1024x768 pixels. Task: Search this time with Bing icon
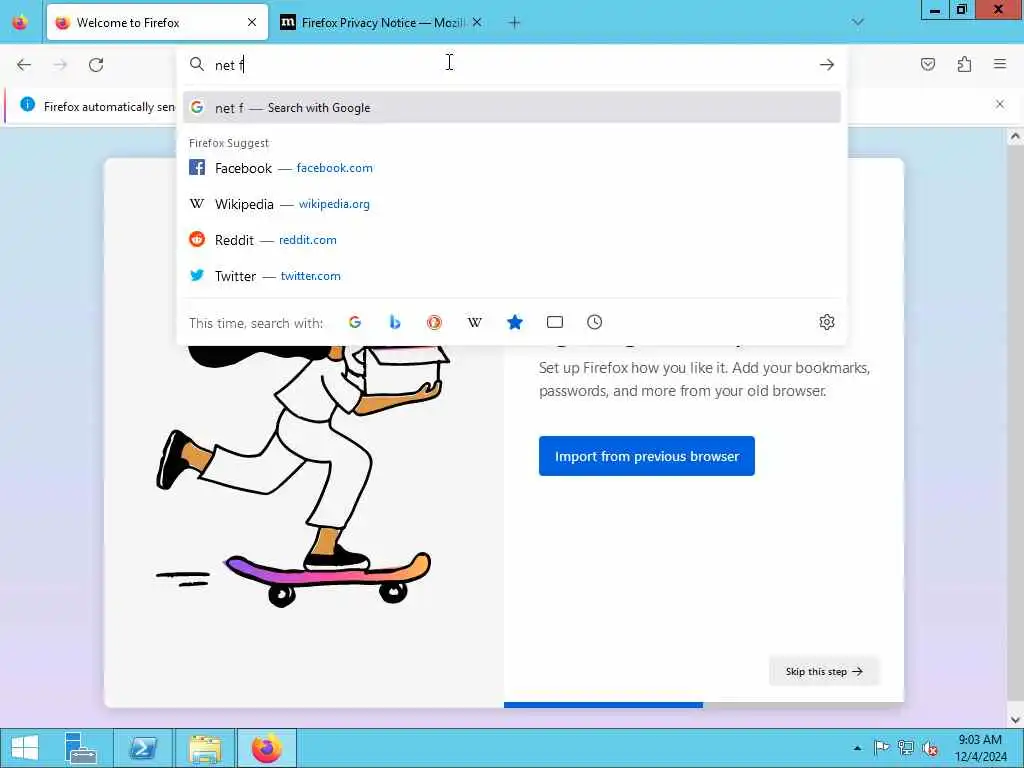(395, 322)
